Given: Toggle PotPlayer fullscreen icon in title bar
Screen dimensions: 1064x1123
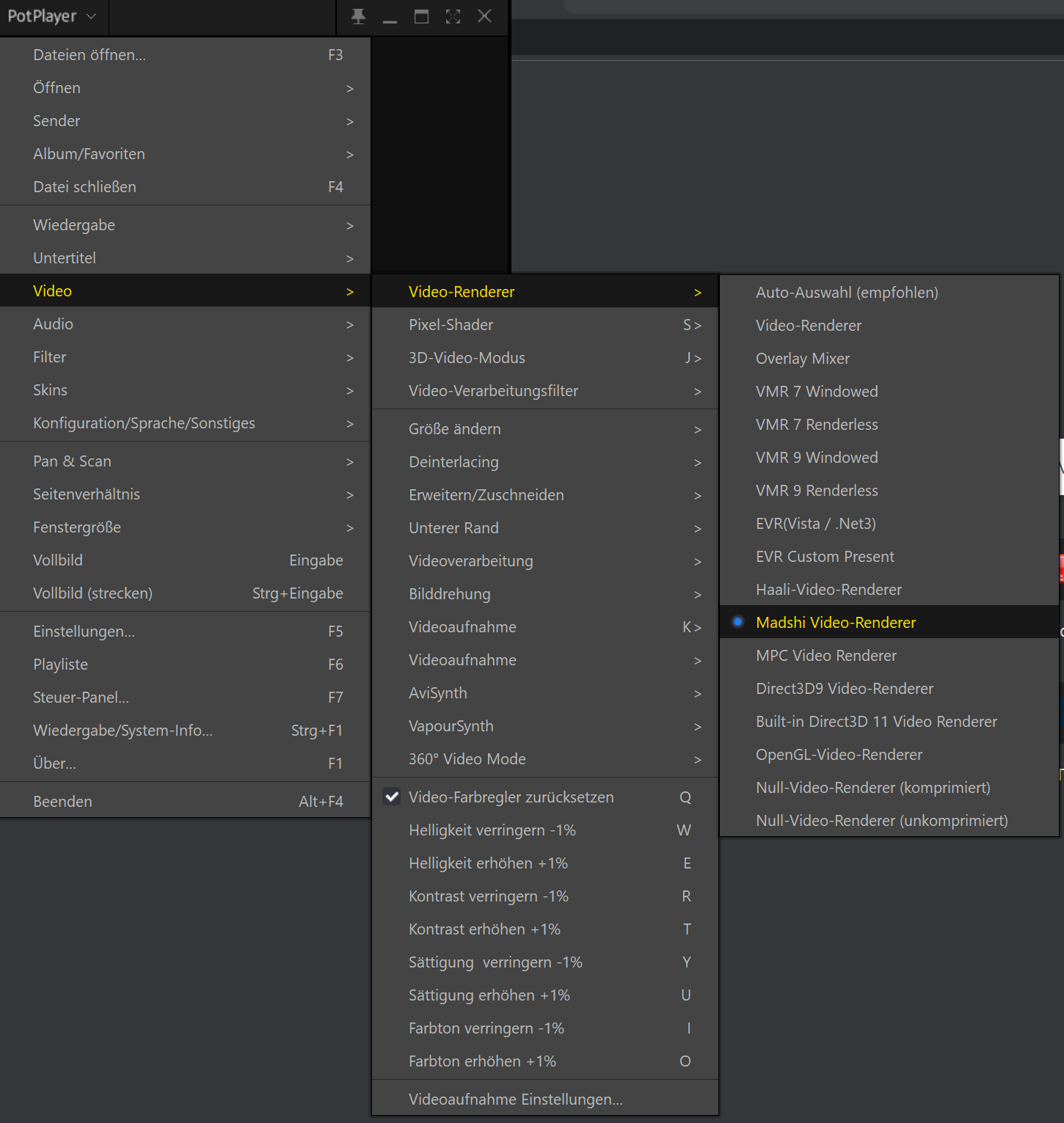Looking at the screenshot, I should (453, 16).
